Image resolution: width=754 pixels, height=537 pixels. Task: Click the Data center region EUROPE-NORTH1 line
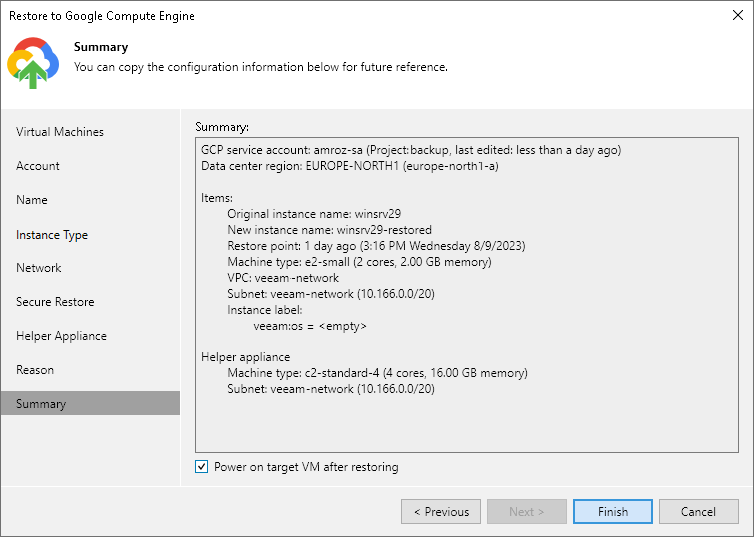coord(350,166)
